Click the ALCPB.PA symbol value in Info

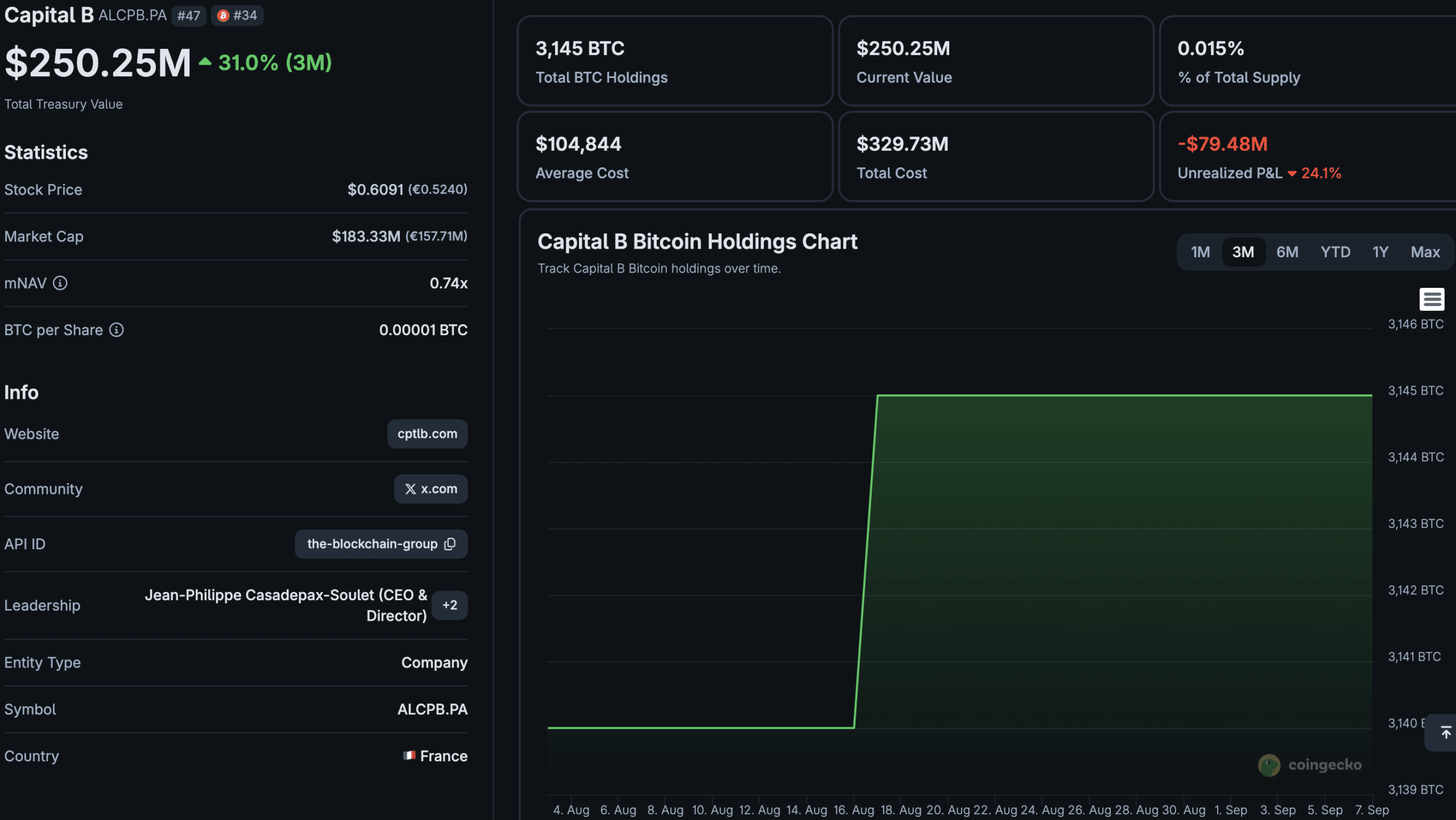(x=432, y=710)
